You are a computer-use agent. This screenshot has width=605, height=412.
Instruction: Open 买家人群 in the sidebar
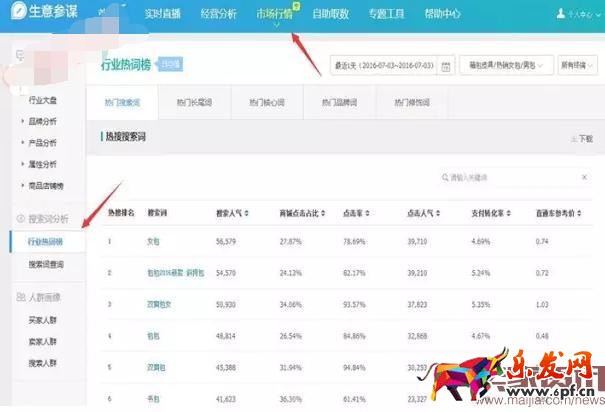point(42,320)
